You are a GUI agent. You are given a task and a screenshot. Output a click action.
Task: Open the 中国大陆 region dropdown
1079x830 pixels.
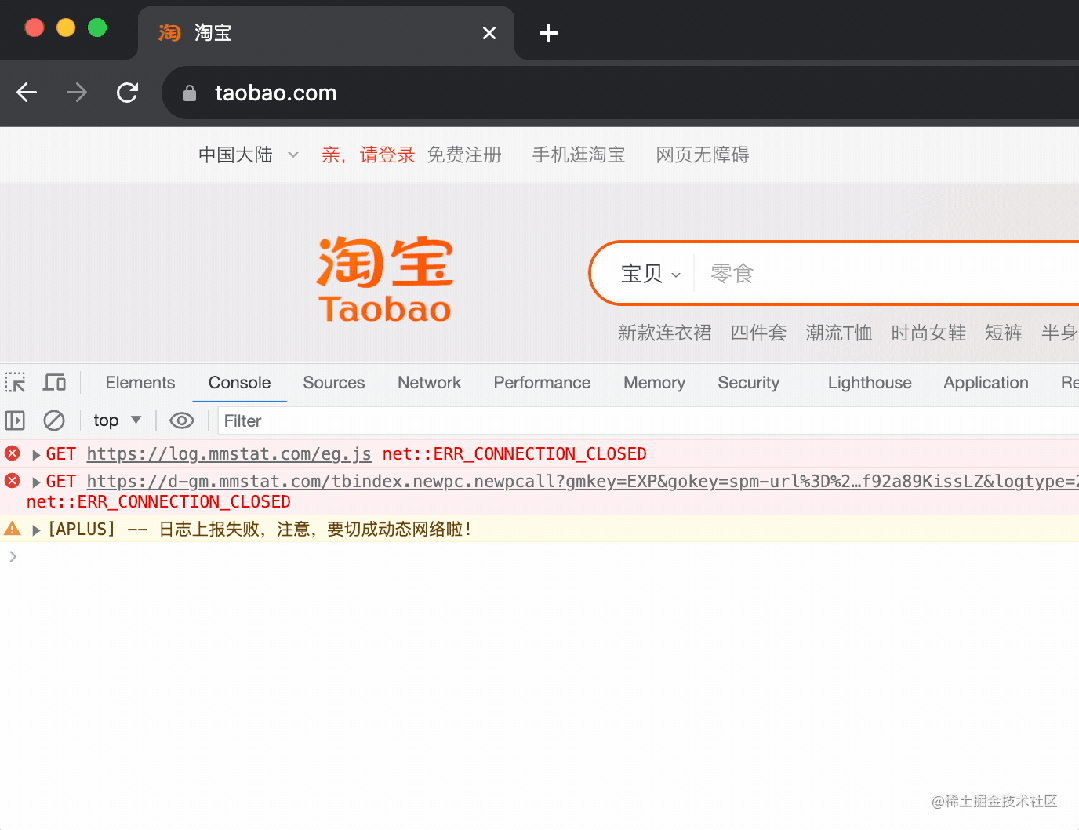[248, 155]
